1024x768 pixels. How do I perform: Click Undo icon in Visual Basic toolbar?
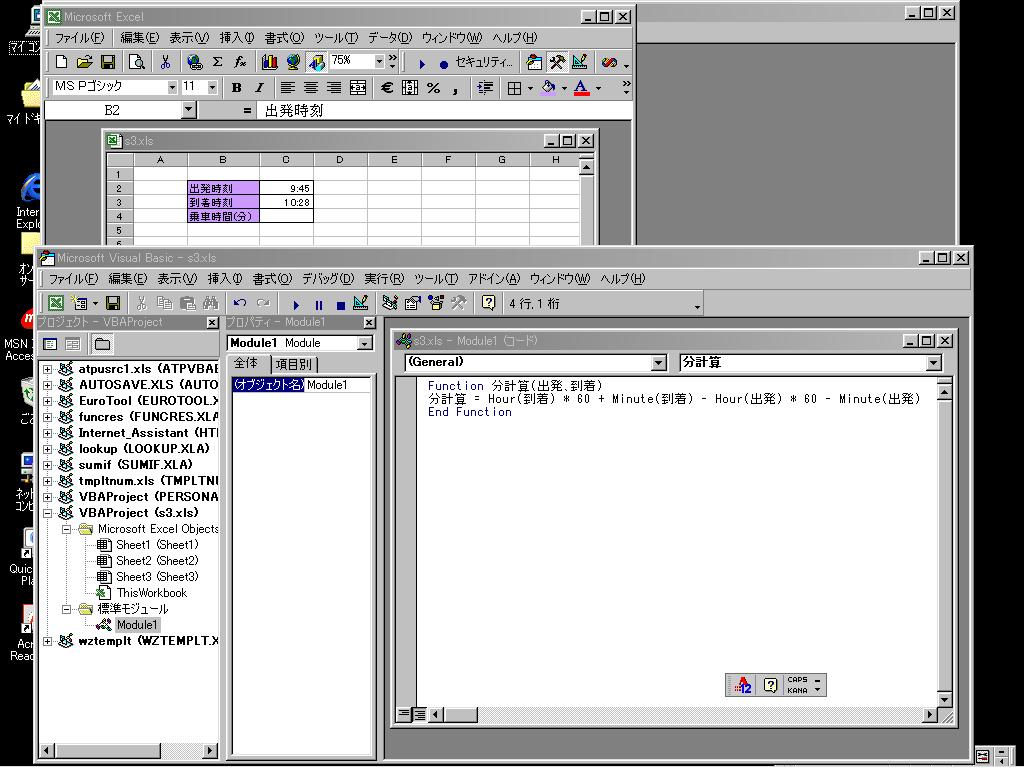tap(240, 303)
